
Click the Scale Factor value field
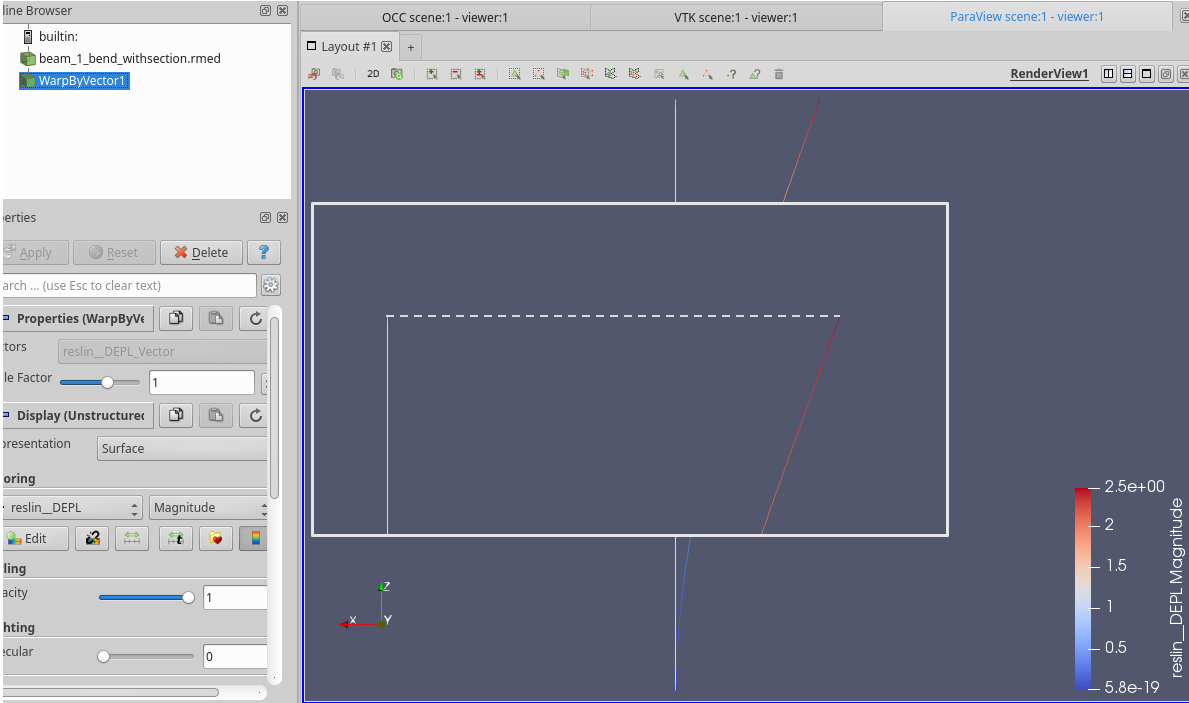click(202, 382)
